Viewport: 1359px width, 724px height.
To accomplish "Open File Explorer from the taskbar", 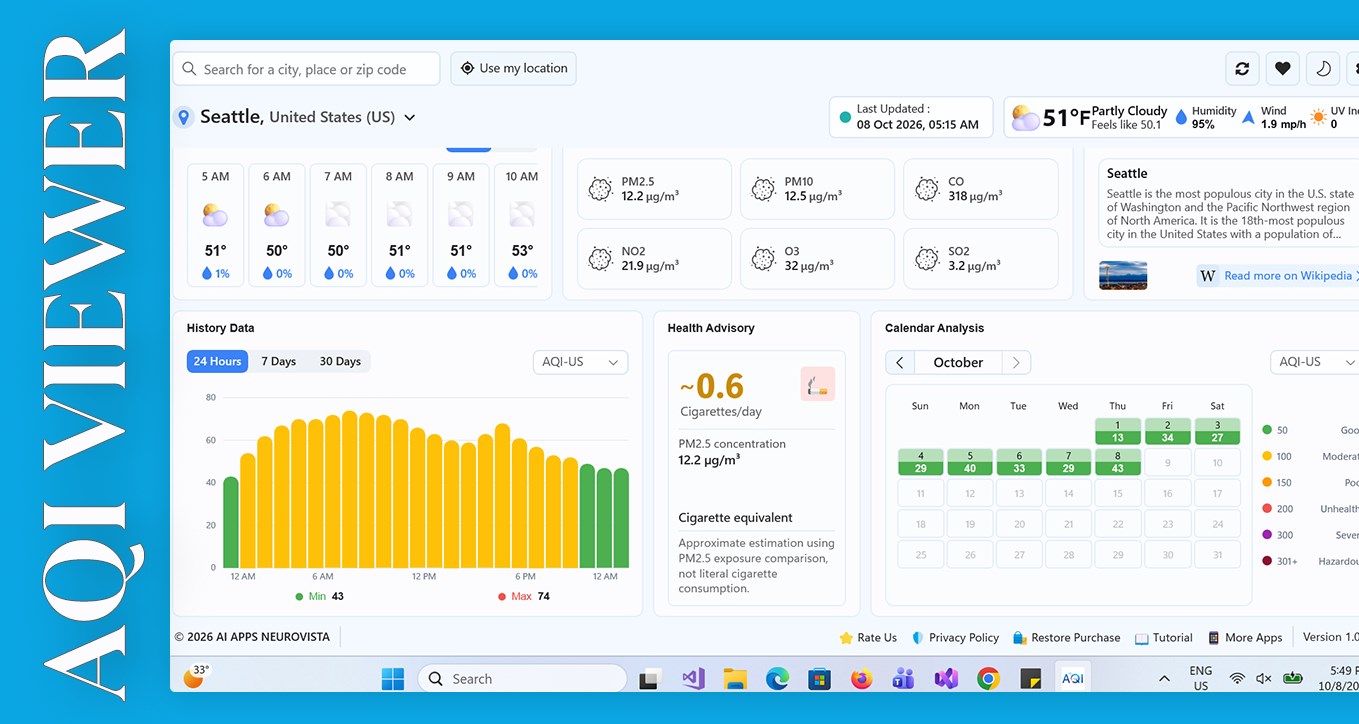I will 735,679.
